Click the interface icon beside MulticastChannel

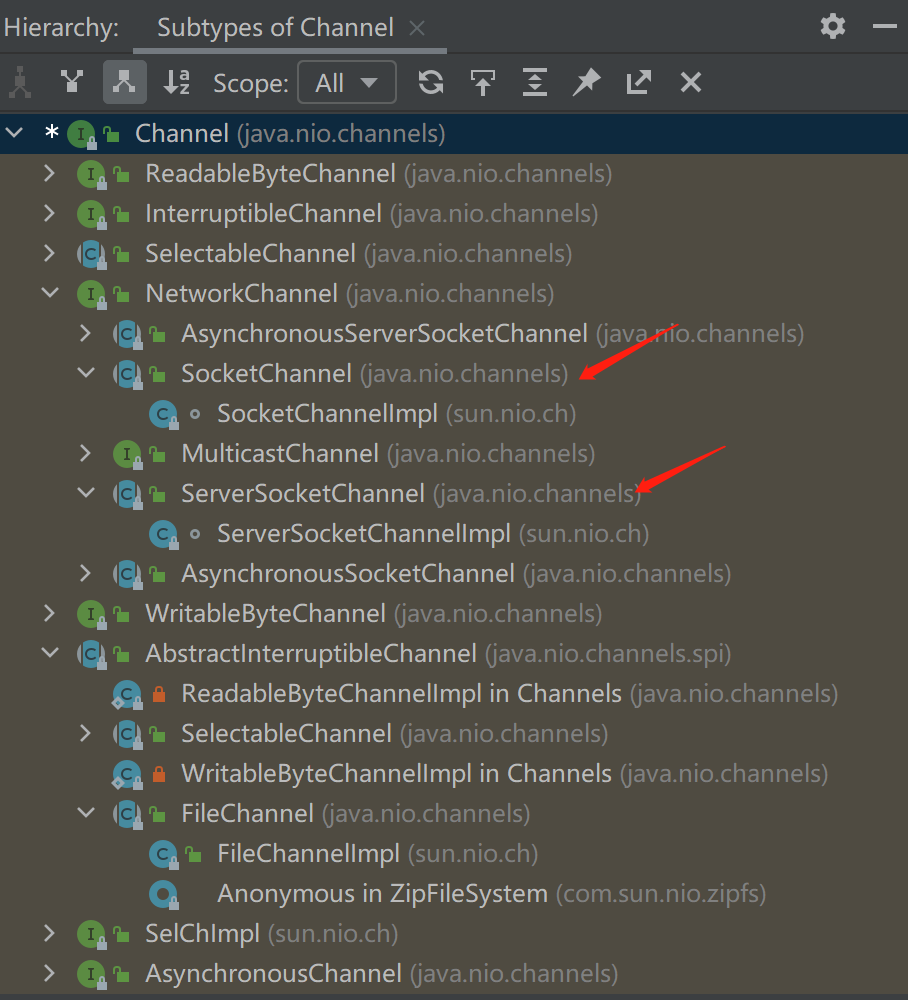127,454
